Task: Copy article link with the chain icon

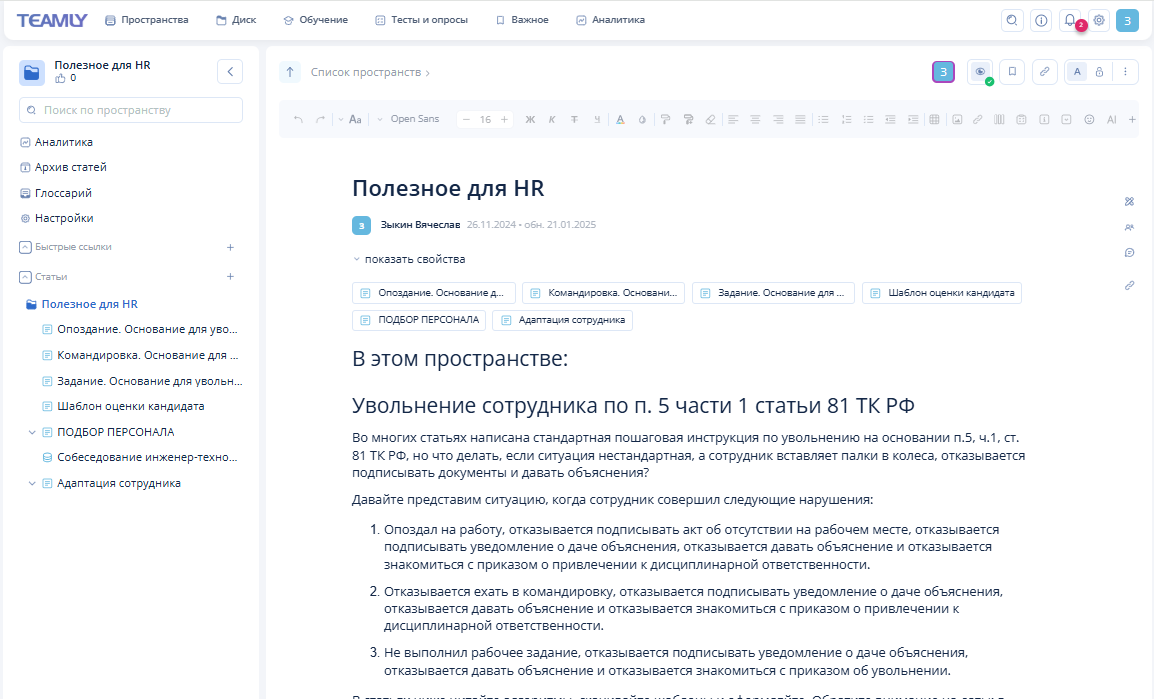Action: click(1044, 72)
